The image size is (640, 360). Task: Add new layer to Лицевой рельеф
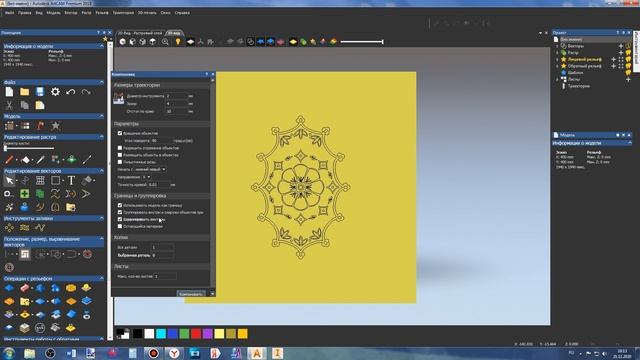click(613, 60)
